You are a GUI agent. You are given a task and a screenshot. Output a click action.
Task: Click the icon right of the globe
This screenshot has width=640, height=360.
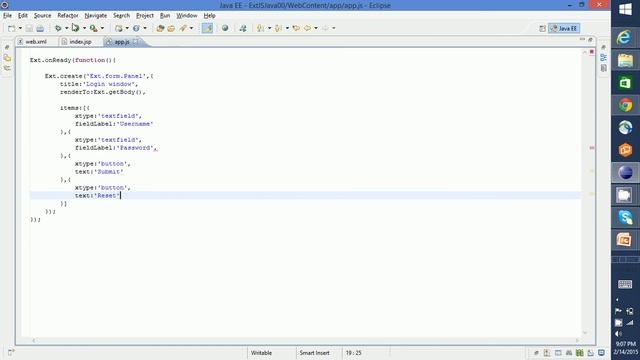click(243, 28)
